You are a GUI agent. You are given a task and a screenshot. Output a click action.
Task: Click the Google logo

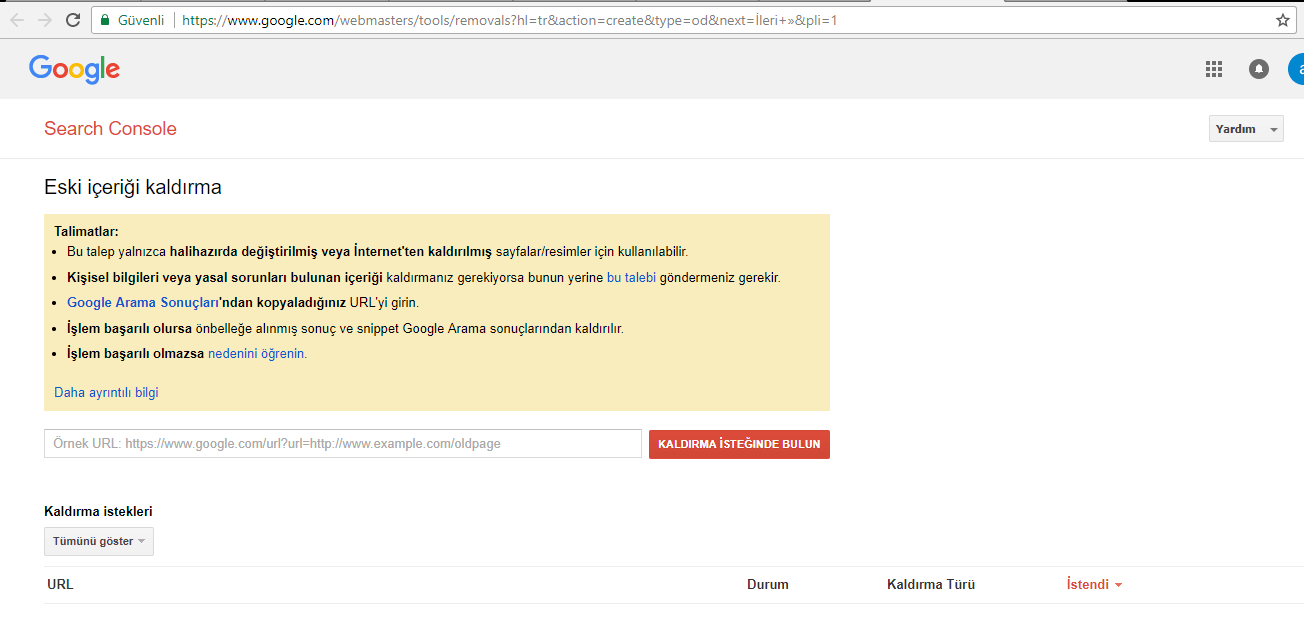(x=75, y=69)
